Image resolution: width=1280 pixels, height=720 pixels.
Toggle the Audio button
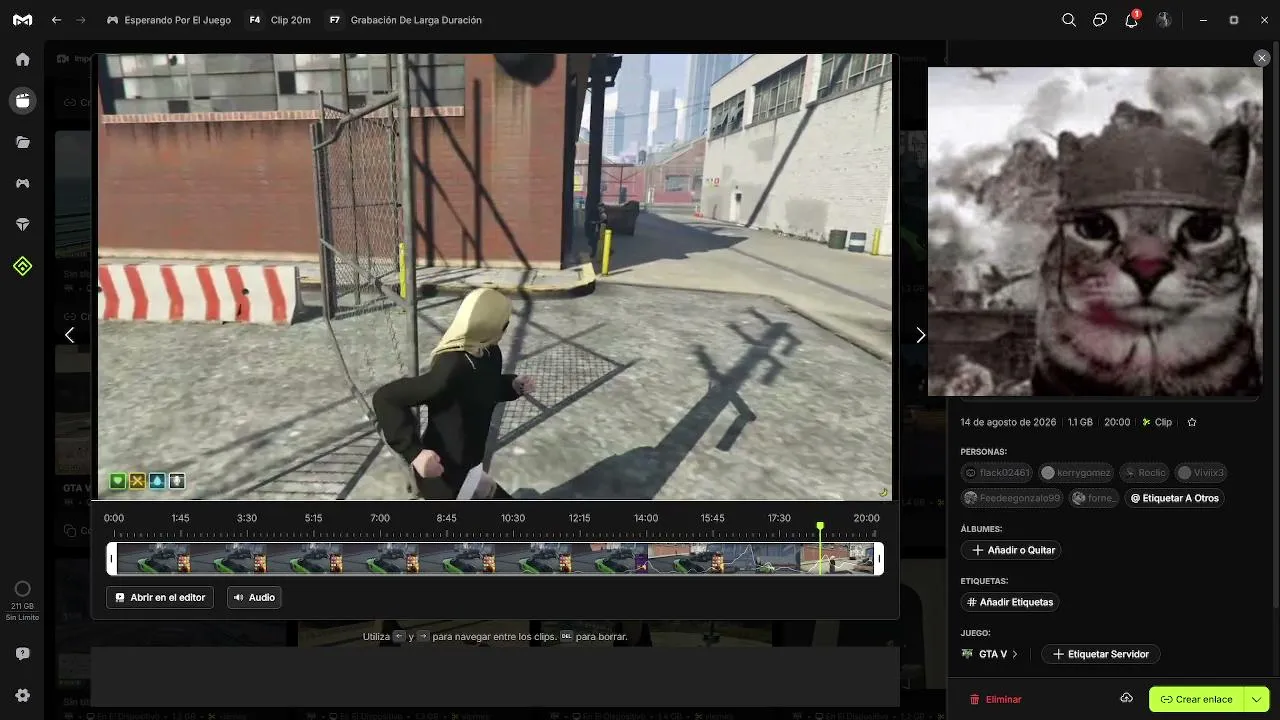pos(254,597)
